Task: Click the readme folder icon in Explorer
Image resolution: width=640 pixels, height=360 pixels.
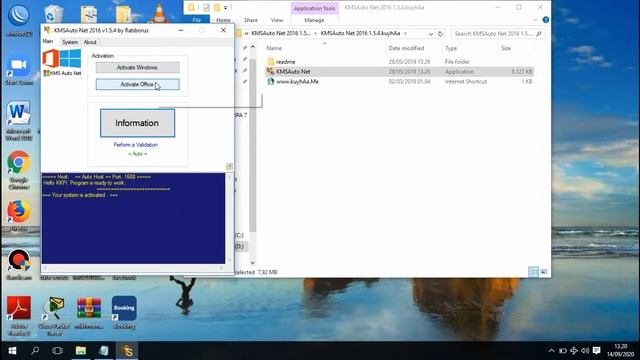Action: pyautogui.click(x=270, y=62)
